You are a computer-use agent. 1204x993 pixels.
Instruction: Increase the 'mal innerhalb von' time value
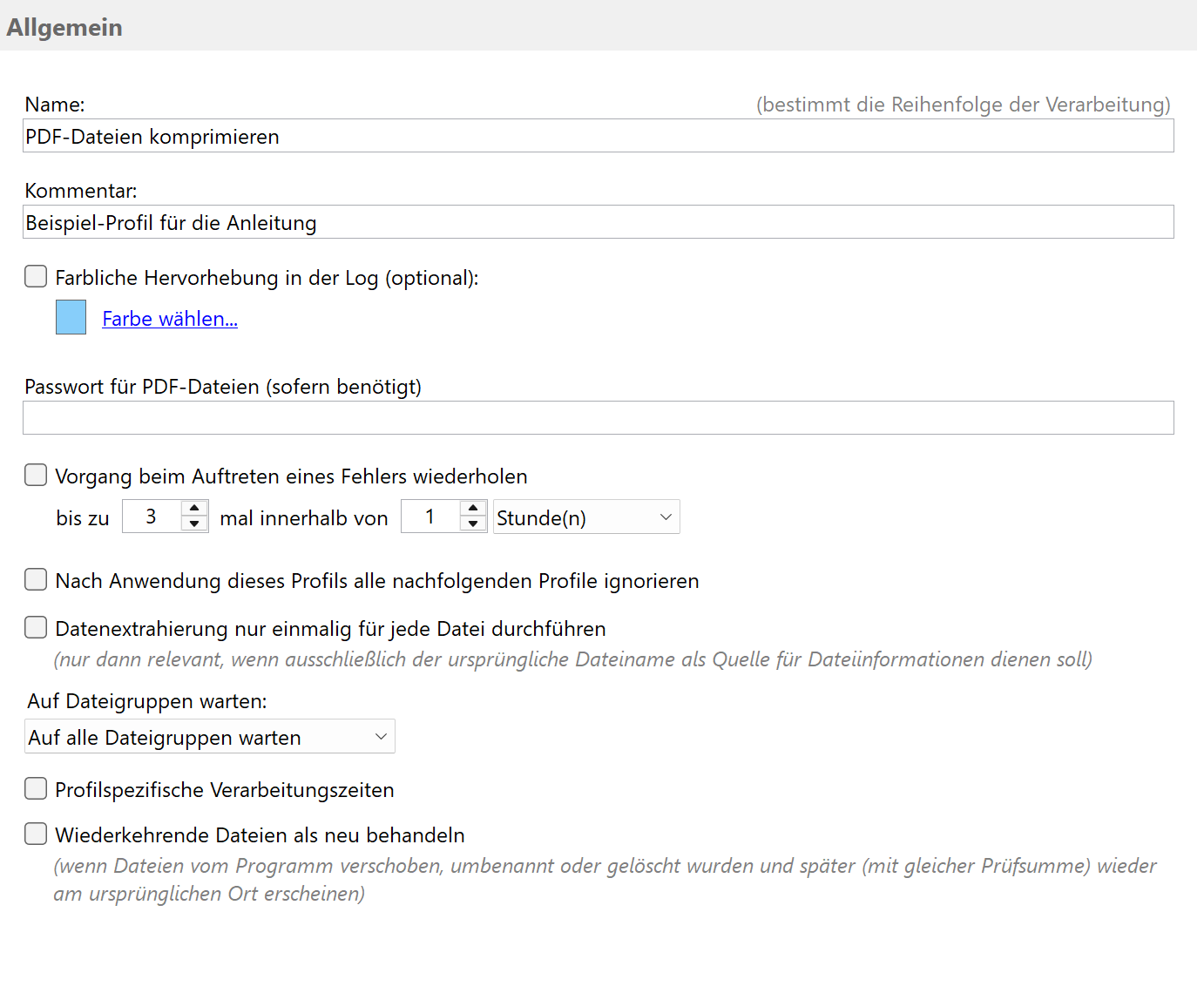coord(473,508)
